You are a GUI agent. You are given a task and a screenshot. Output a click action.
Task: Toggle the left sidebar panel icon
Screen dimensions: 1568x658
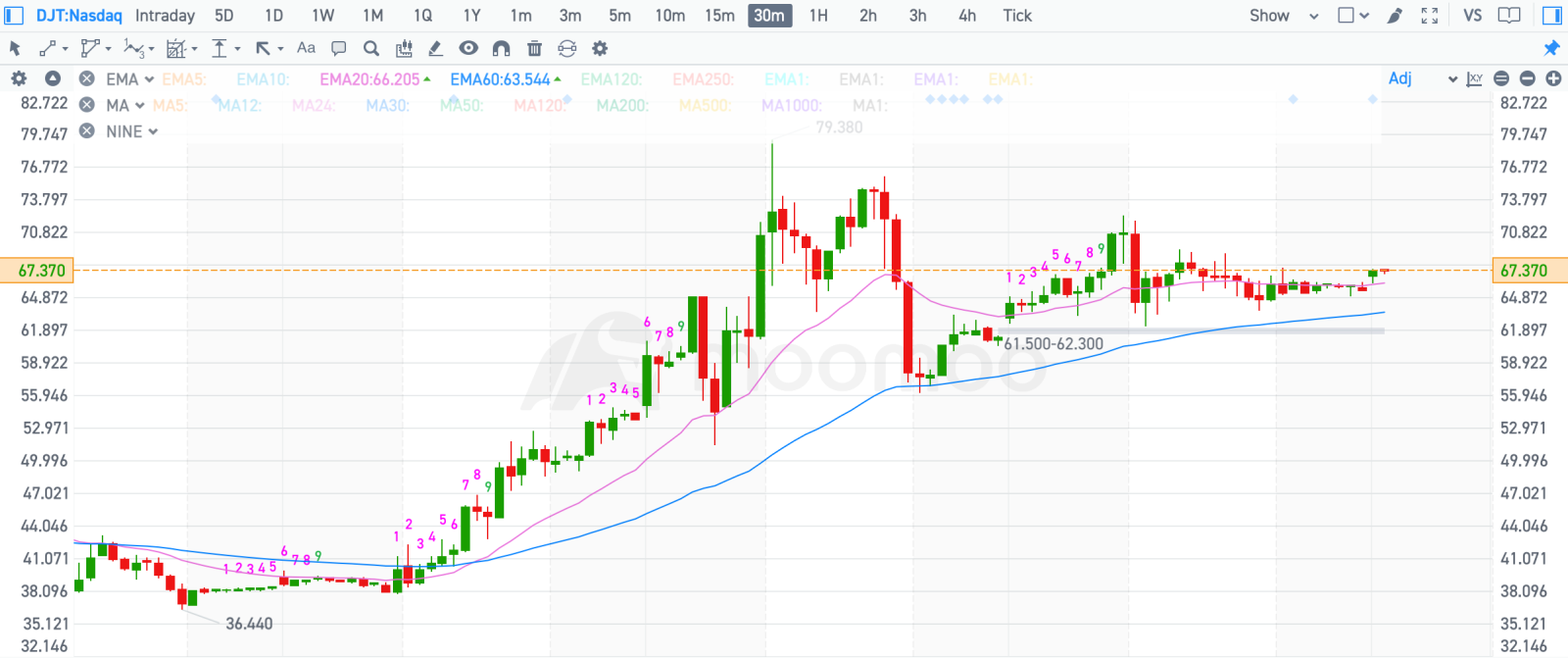[14, 16]
